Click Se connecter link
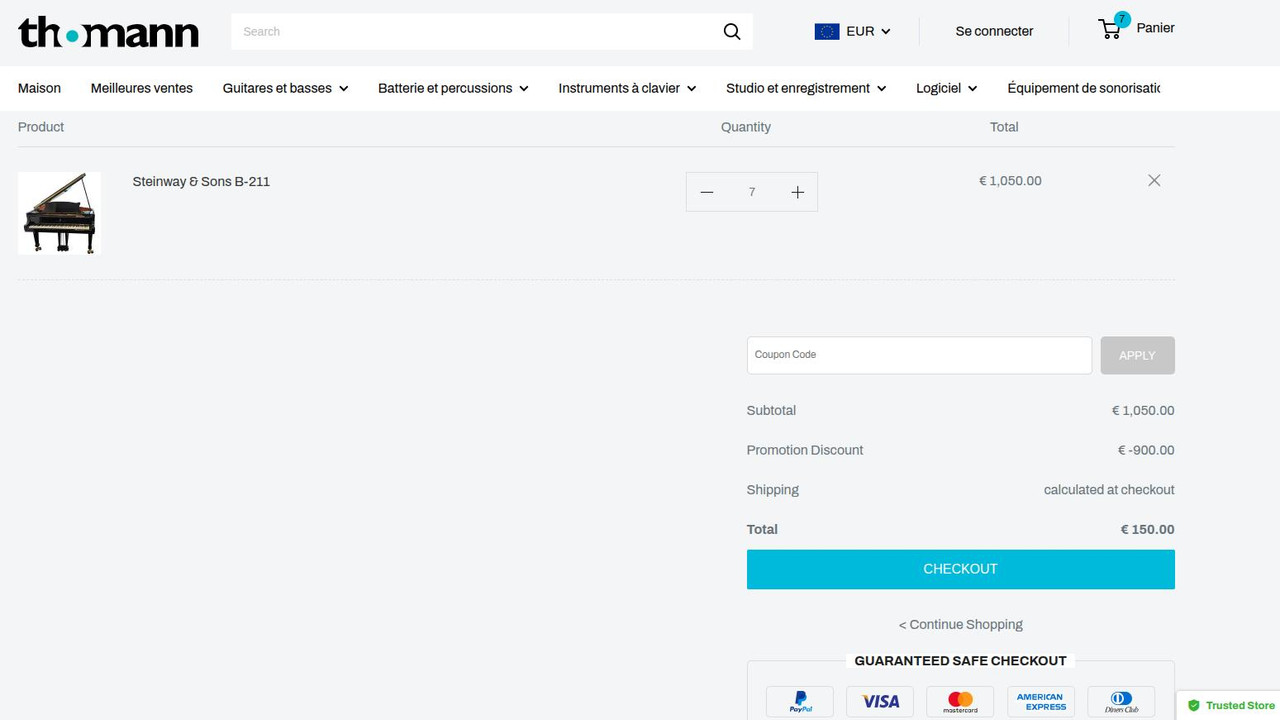The width and height of the screenshot is (1280, 720). coord(994,31)
